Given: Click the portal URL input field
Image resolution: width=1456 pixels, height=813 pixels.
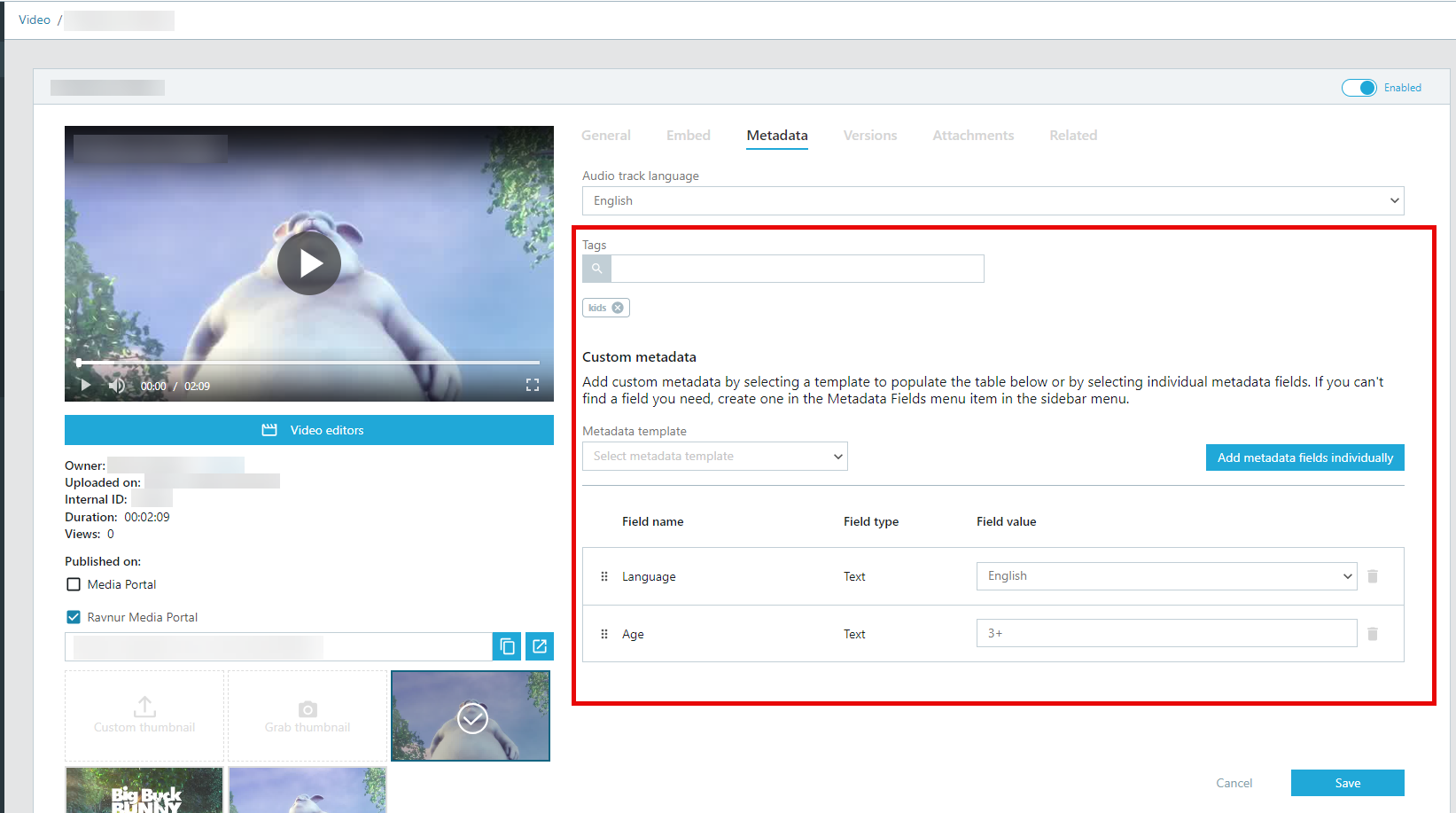Looking at the screenshot, I should point(278,646).
